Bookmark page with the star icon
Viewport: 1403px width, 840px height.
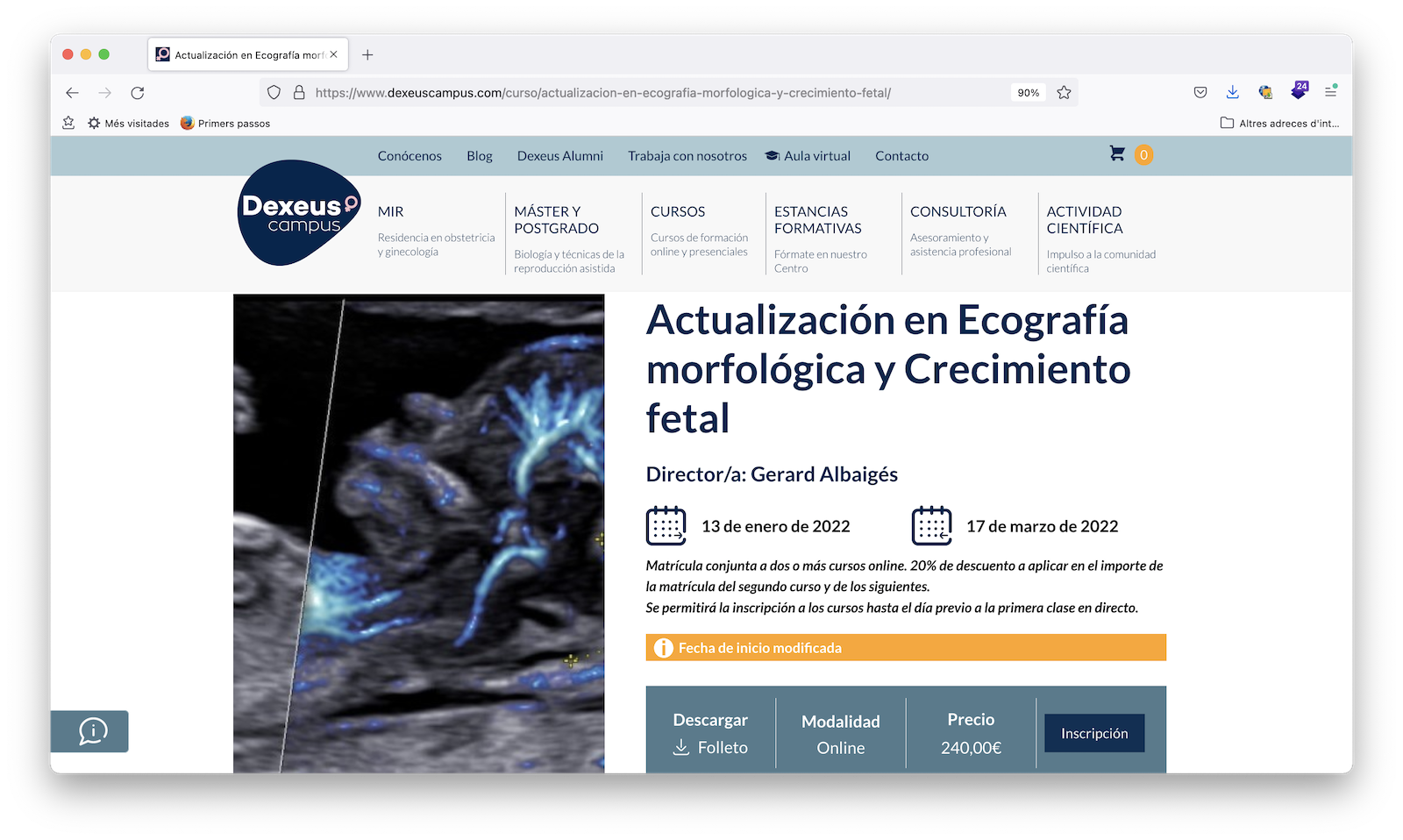[x=1064, y=93]
